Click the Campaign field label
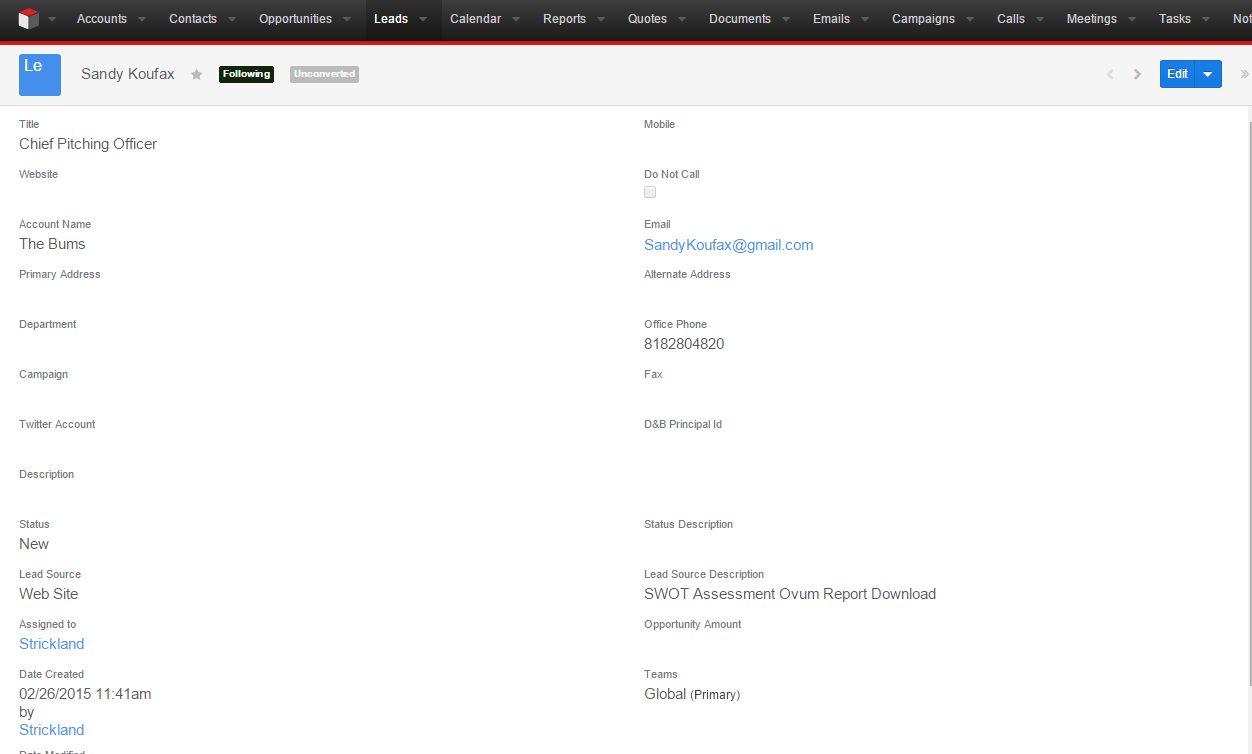This screenshot has width=1252, height=754. click(43, 374)
